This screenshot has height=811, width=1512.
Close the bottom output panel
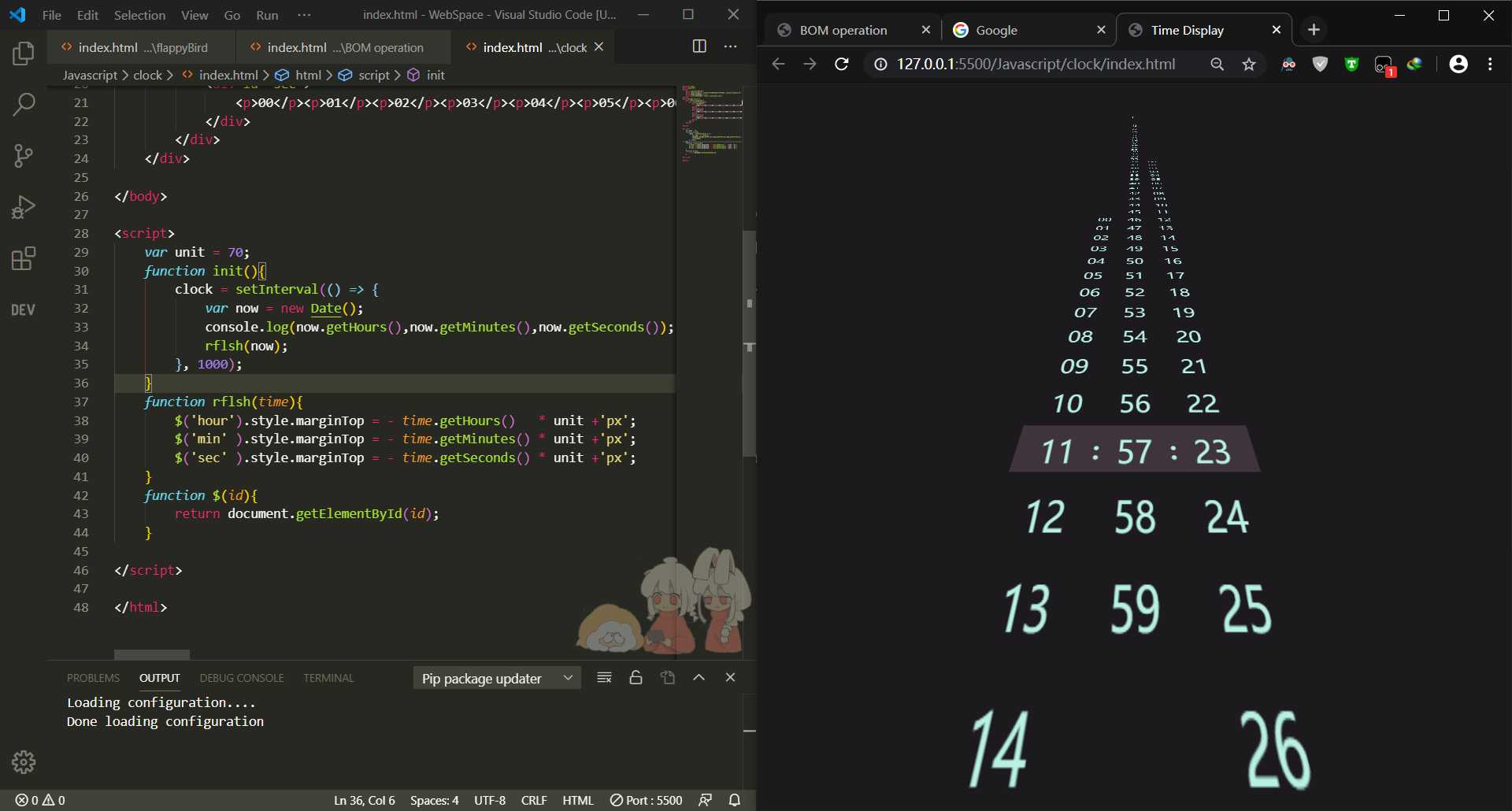(731, 678)
